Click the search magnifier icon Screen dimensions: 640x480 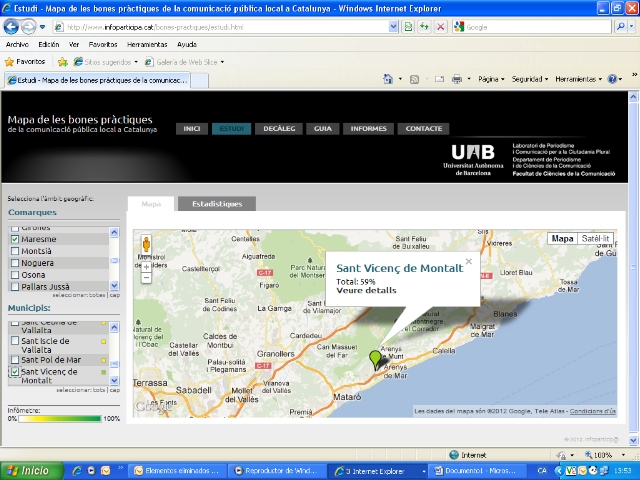click(x=620, y=27)
